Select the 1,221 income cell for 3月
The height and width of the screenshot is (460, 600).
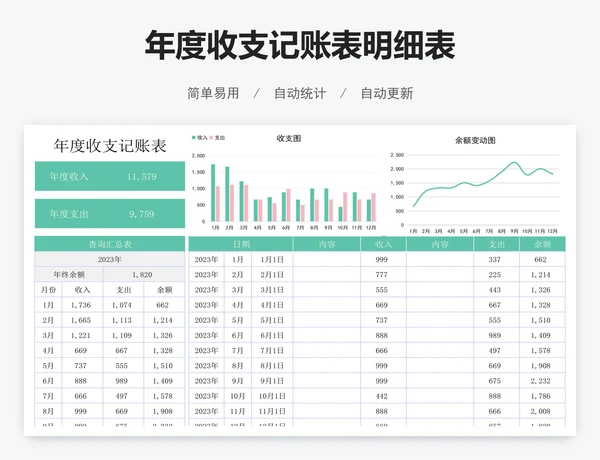click(x=81, y=336)
